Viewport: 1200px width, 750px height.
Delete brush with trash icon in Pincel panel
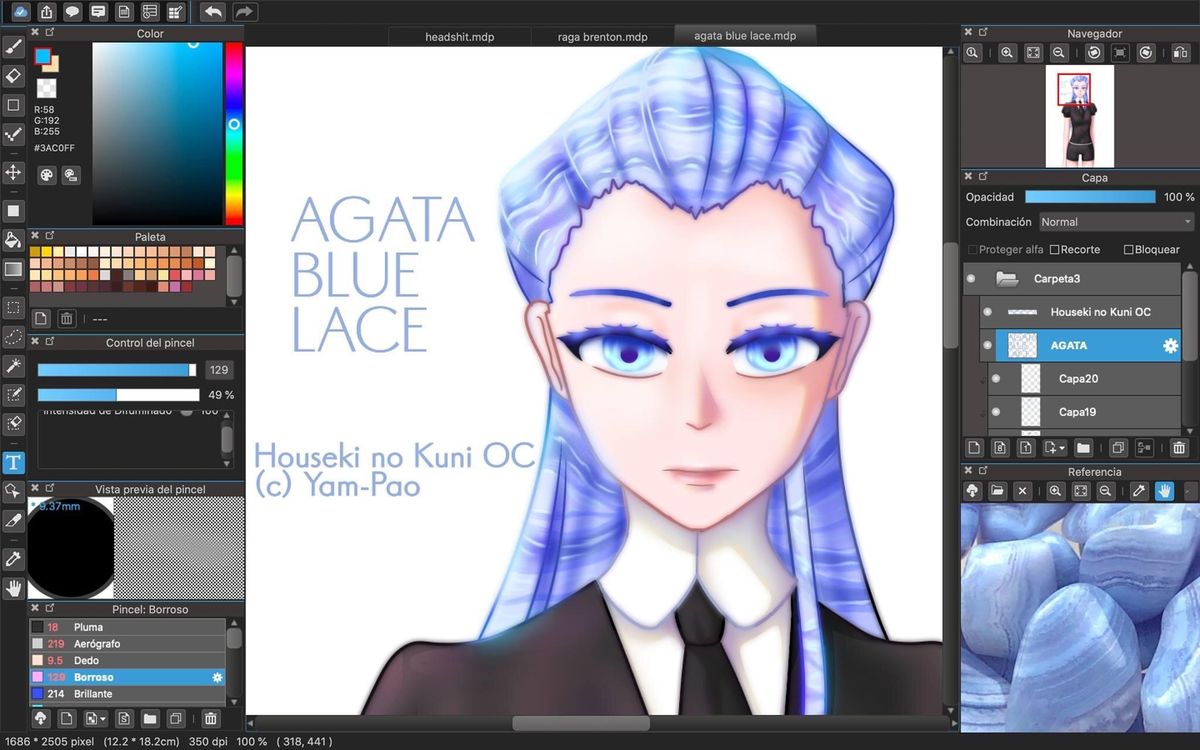point(210,718)
